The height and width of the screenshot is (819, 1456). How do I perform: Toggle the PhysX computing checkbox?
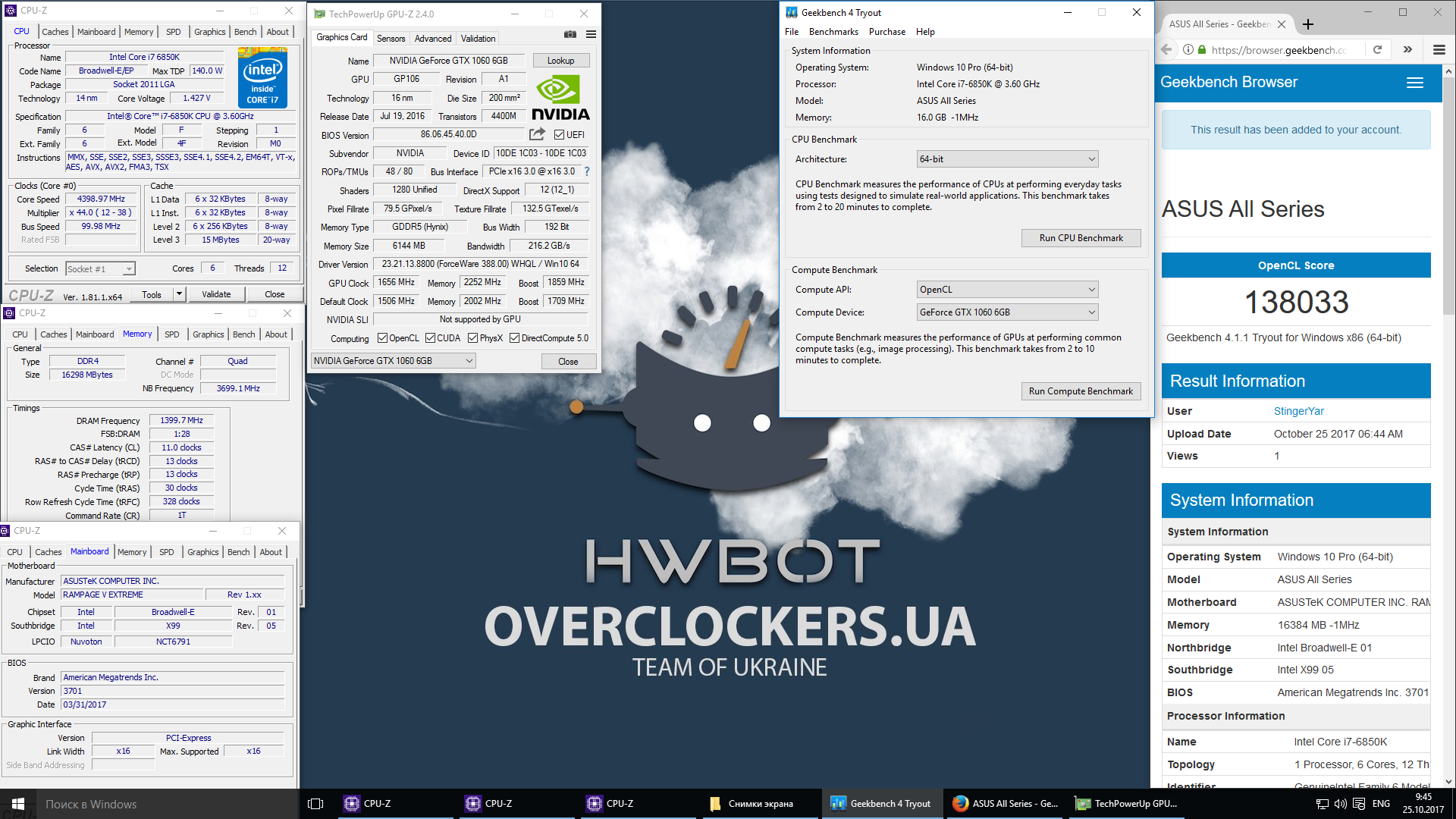[472, 338]
